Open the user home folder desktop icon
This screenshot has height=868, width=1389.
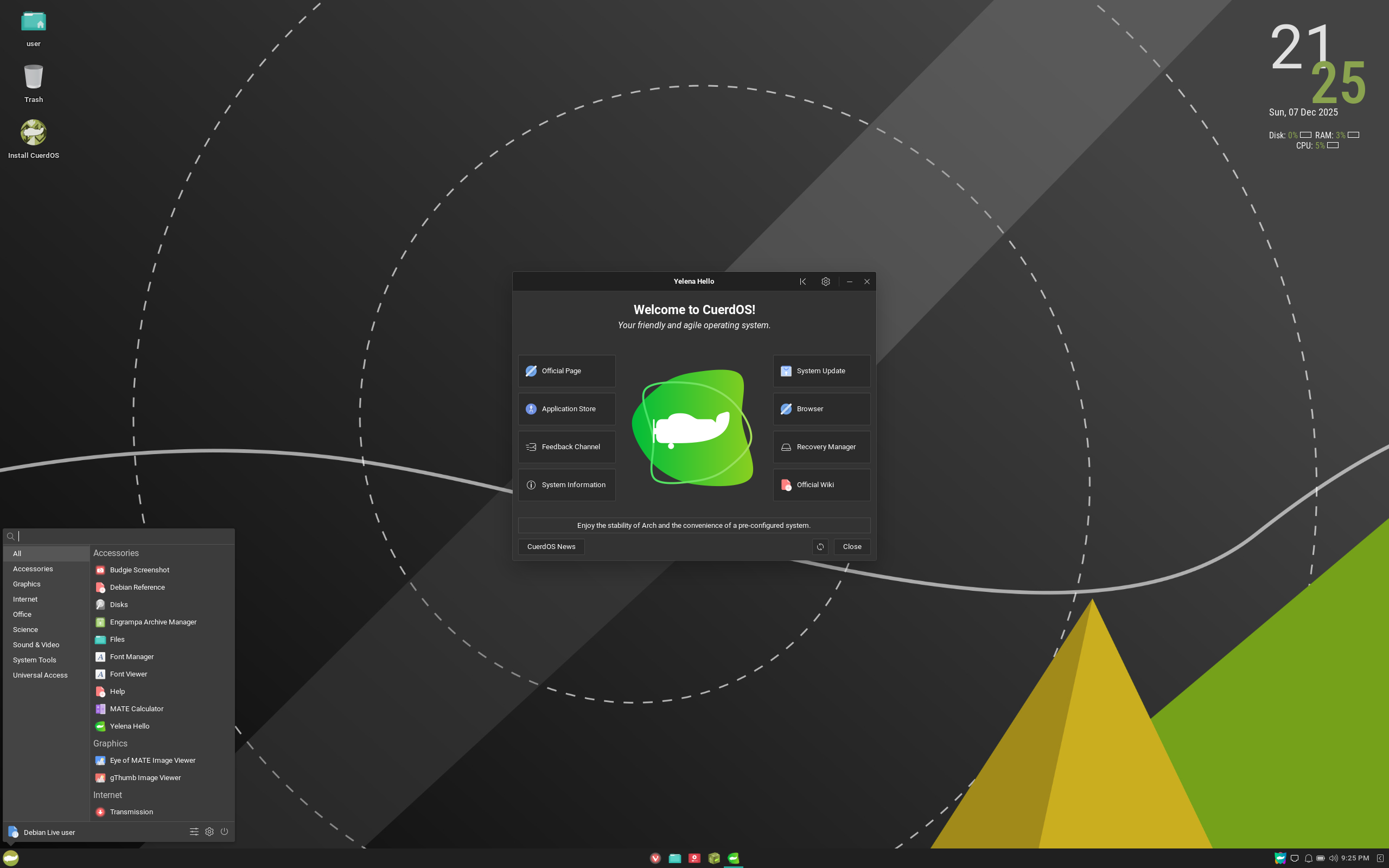point(33,28)
